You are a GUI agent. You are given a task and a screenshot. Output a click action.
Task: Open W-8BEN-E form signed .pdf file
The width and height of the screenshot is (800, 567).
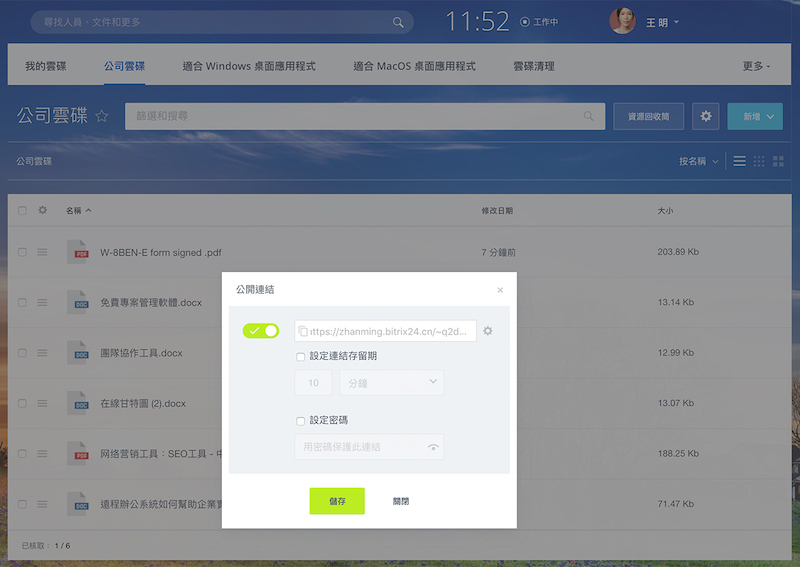161,253
